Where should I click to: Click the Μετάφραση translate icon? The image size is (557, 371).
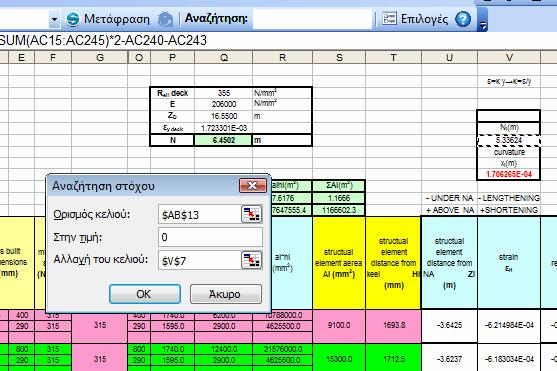click(x=73, y=19)
